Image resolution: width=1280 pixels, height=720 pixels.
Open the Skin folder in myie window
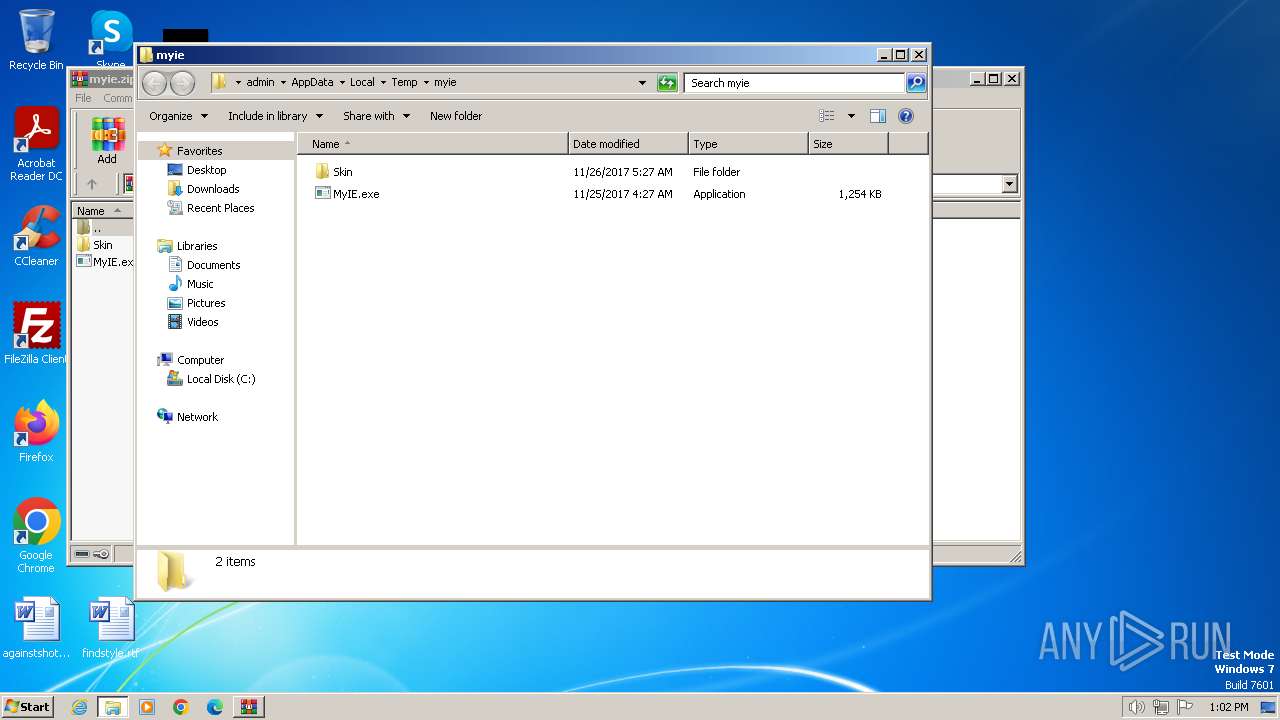pos(342,172)
